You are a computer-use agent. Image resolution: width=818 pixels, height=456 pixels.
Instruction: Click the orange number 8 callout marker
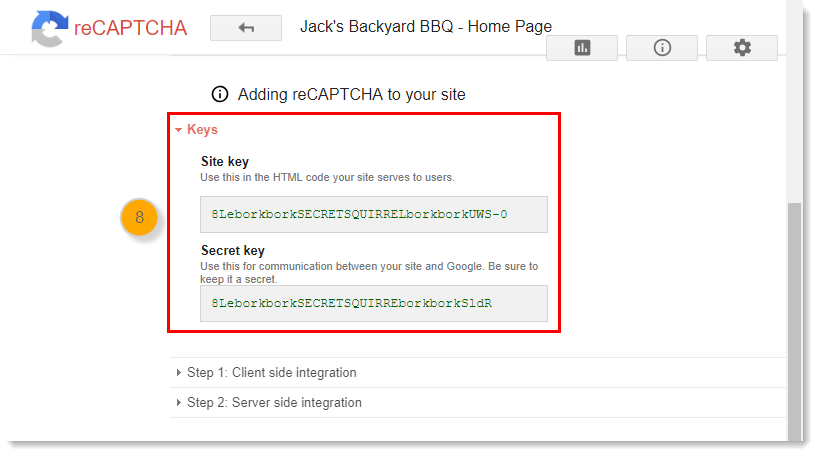coord(140,217)
